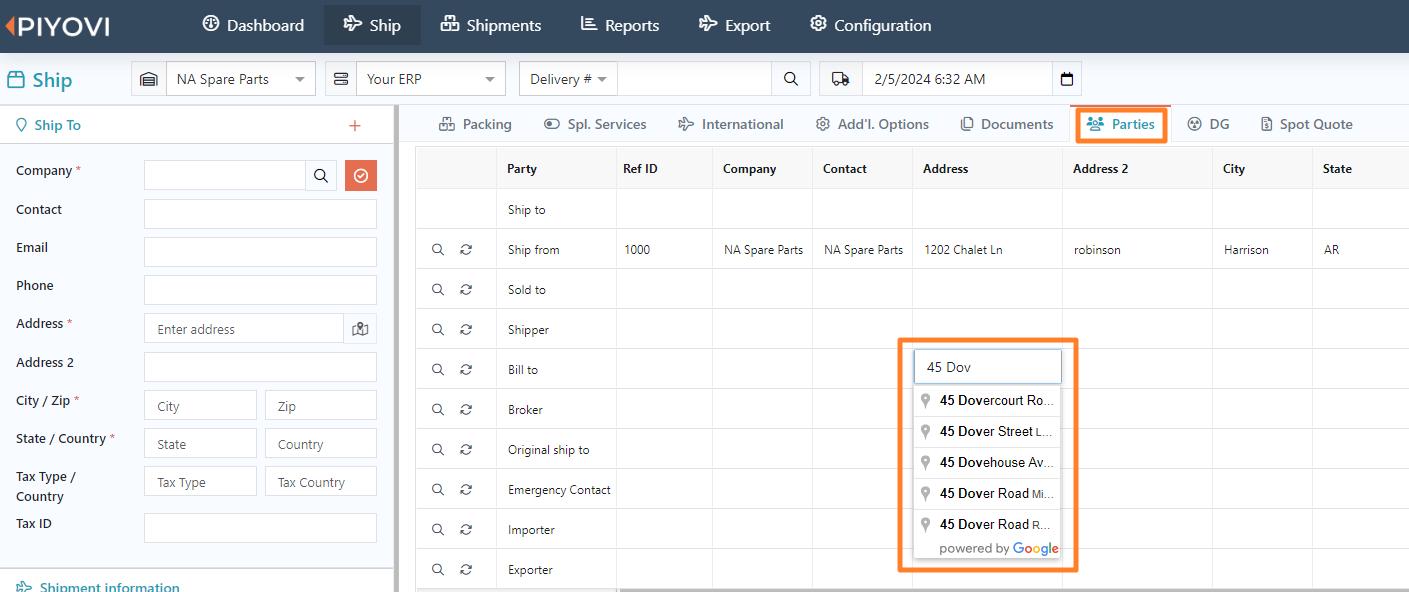This screenshot has width=1409, height=592.
Task: Open the Documents tab
Action: (x=1007, y=124)
